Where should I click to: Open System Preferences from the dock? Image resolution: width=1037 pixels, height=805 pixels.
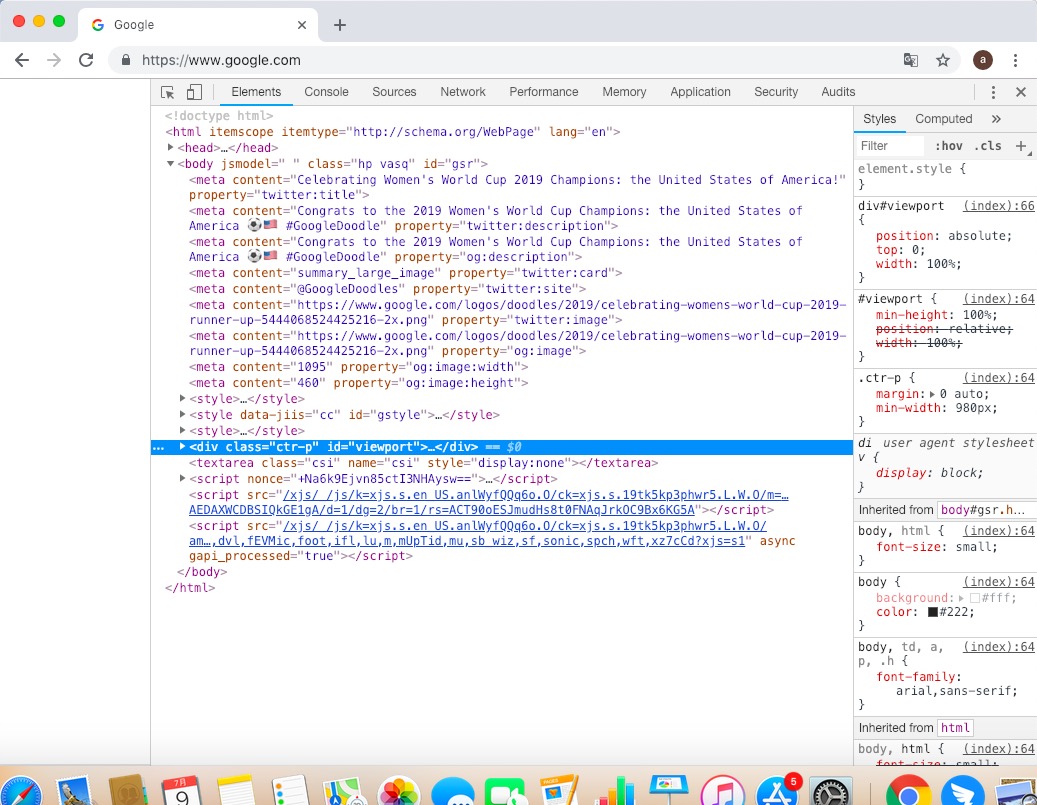tap(831, 791)
